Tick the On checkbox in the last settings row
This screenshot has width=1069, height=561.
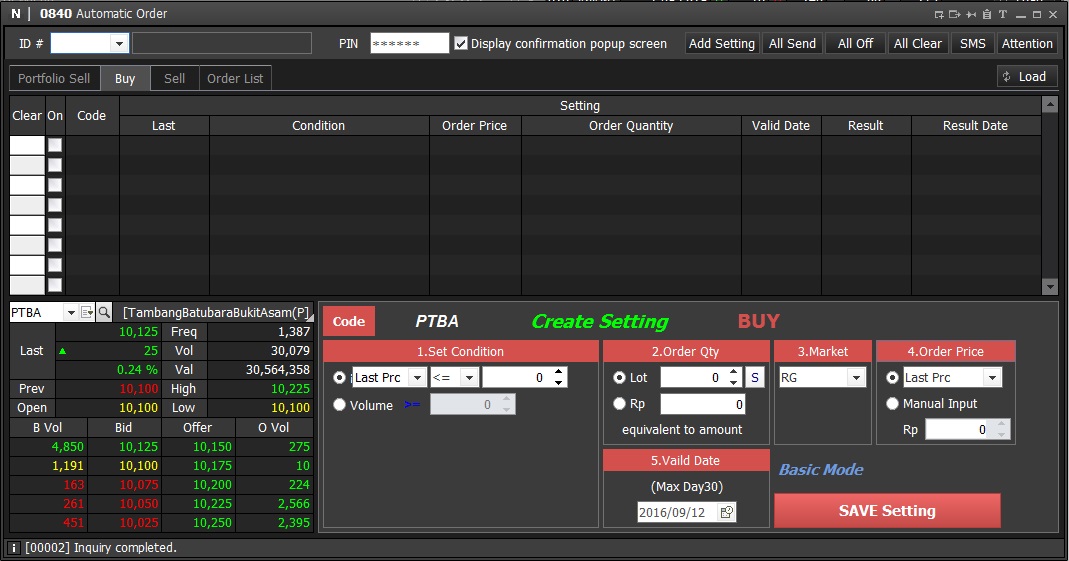coord(55,285)
